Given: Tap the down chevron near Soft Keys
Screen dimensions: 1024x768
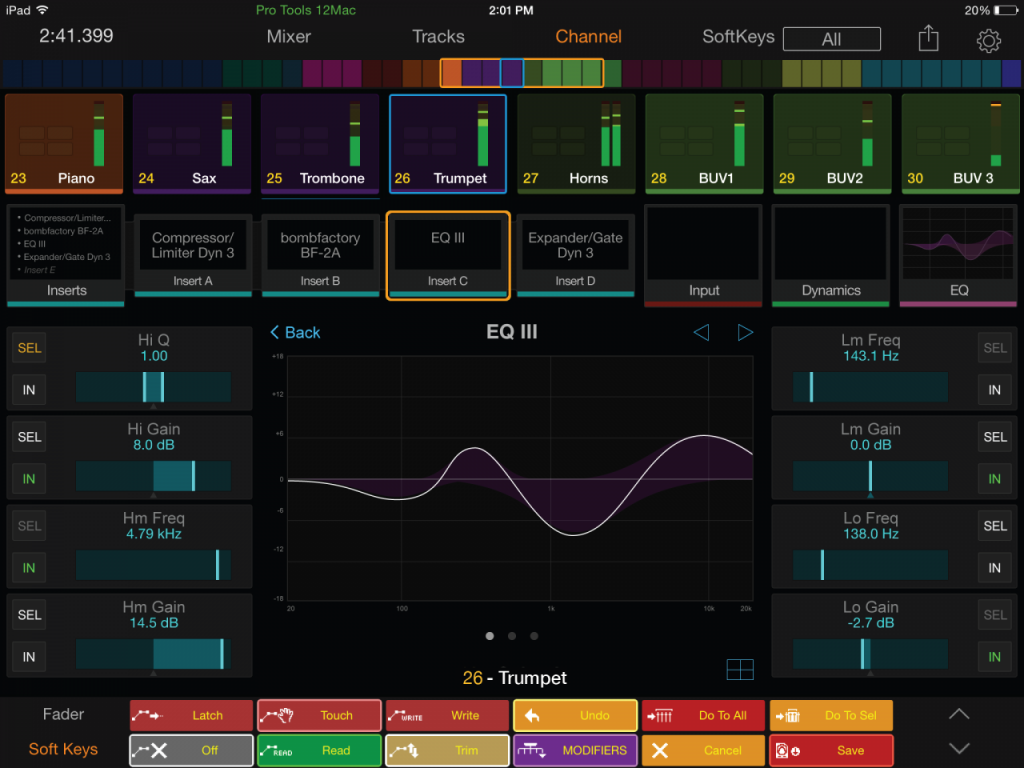Looking at the screenshot, I should [x=958, y=747].
